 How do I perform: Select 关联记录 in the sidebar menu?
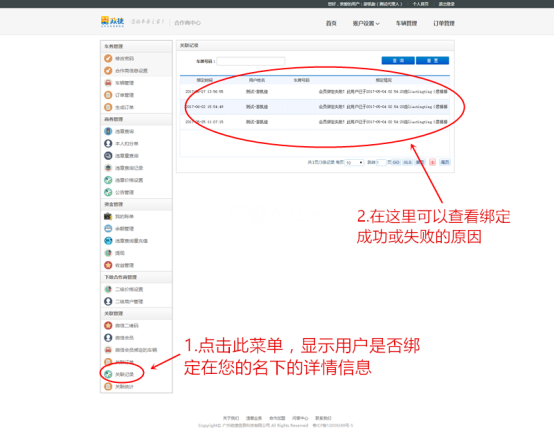pos(119,374)
